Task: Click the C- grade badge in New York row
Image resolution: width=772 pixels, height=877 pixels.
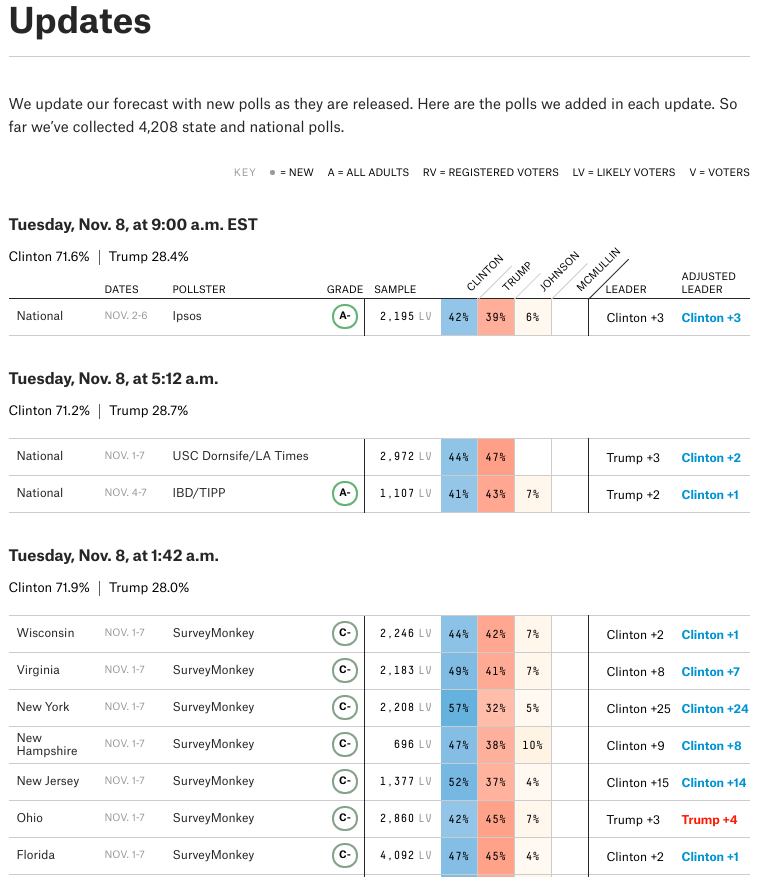Action: pos(345,708)
